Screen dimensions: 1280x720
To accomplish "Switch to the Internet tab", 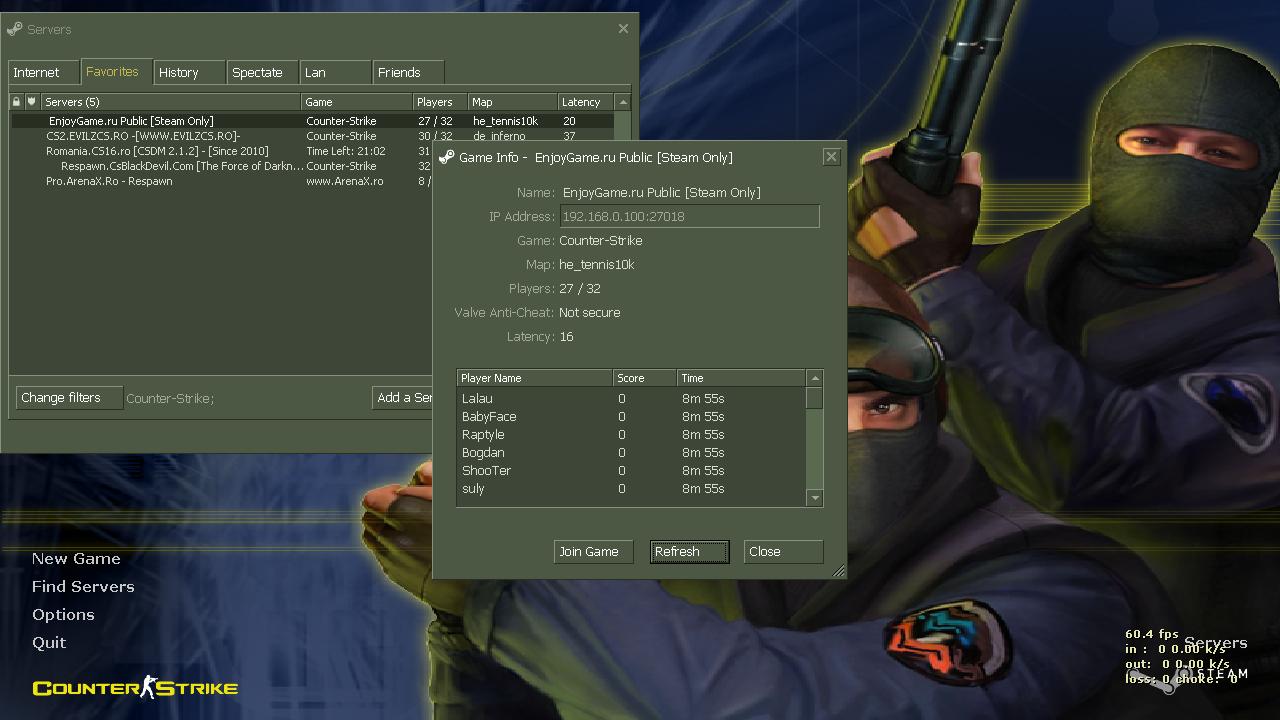I will [37, 73].
